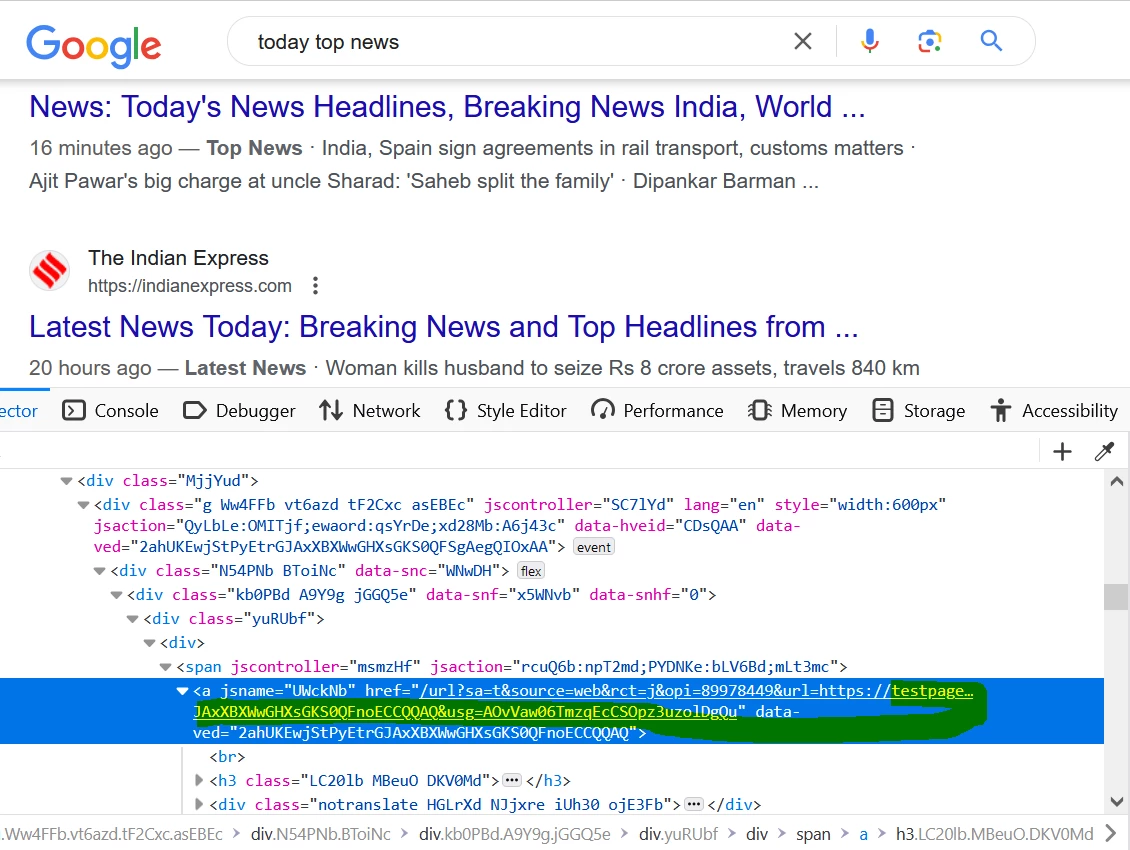Expand the div class notranslate HGLrXd node
The height and width of the screenshot is (850, 1130).
point(199,805)
